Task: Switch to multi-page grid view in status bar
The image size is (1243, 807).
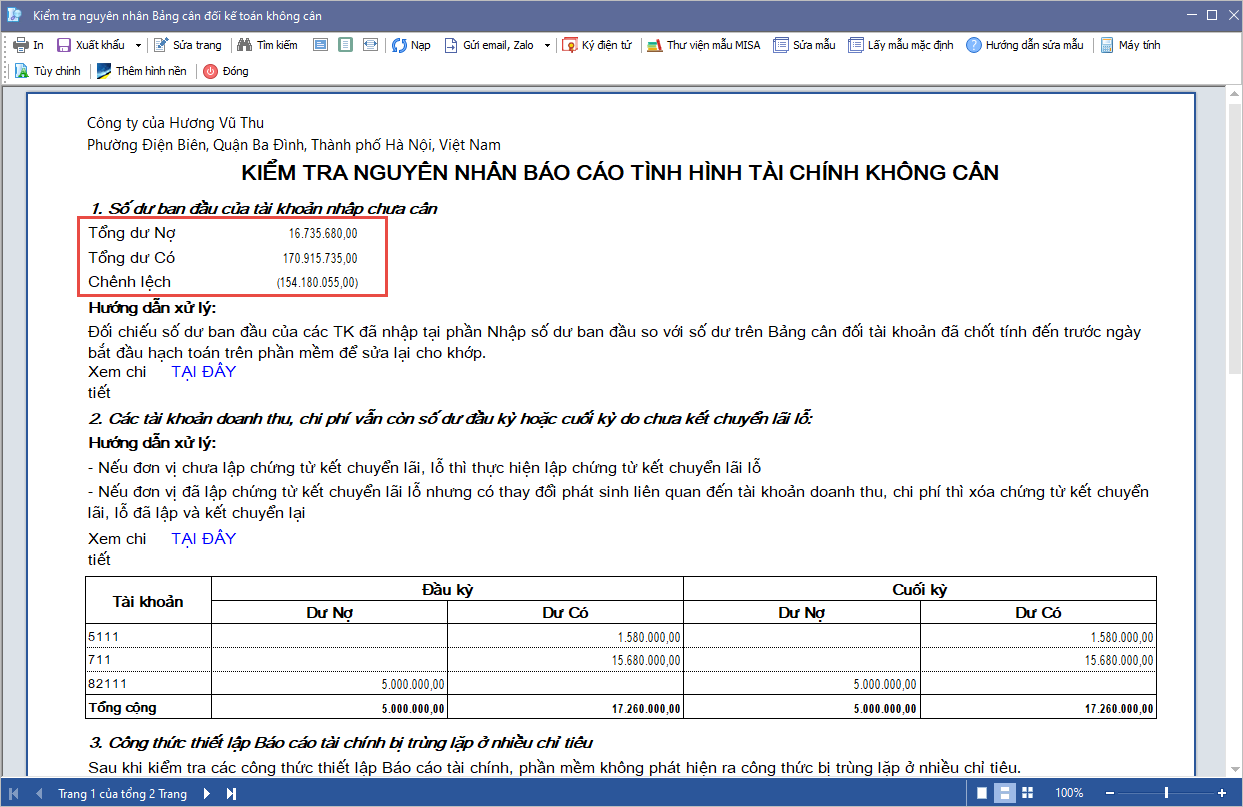Action: (1026, 793)
